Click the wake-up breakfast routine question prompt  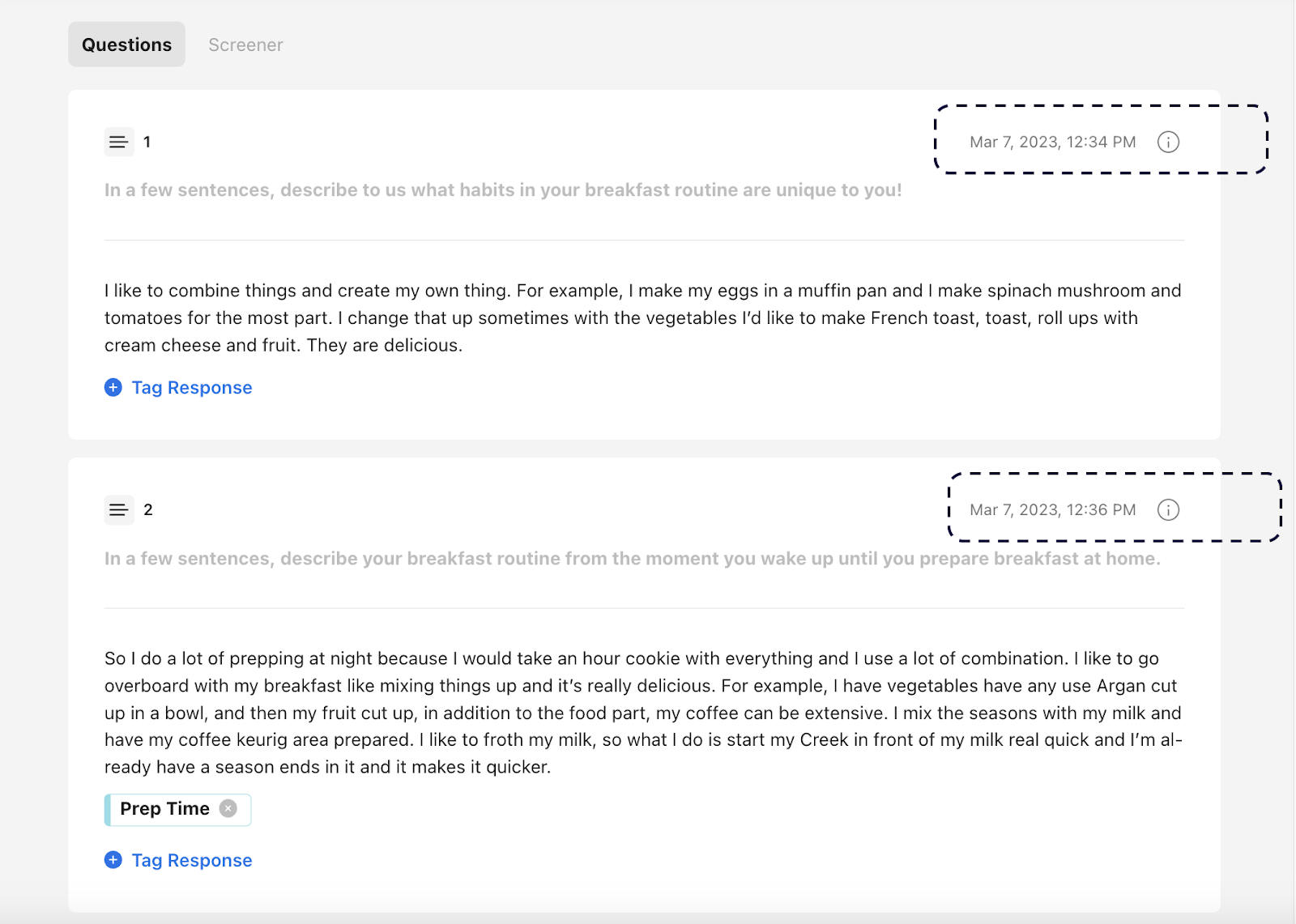tap(632, 559)
